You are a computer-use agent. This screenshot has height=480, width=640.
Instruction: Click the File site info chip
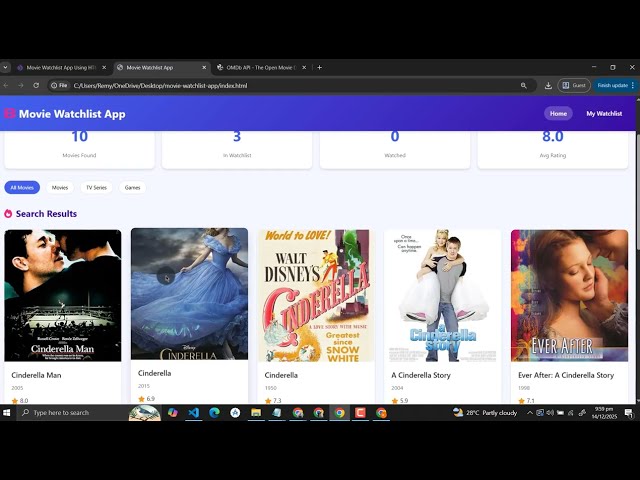tap(59, 85)
